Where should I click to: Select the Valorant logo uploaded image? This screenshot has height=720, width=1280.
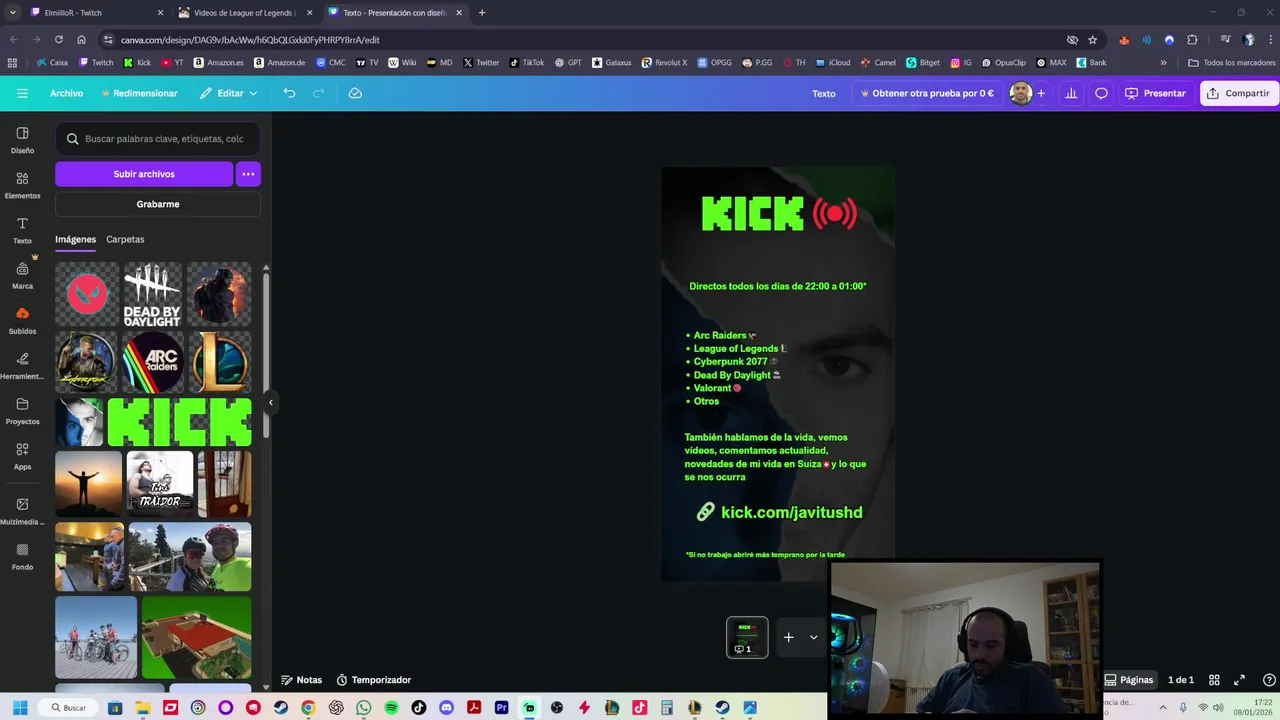pos(87,294)
